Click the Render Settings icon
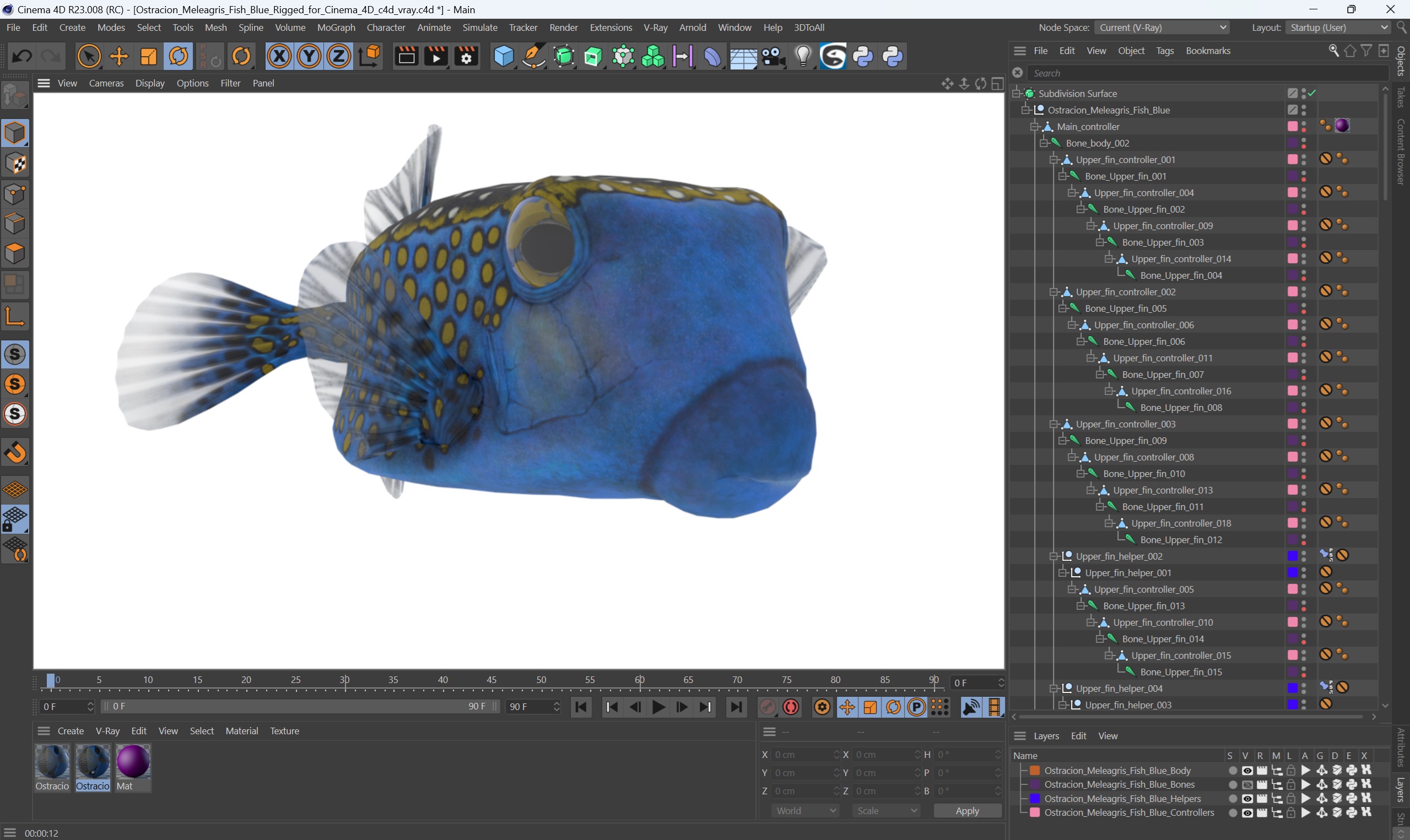 (467, 57)
